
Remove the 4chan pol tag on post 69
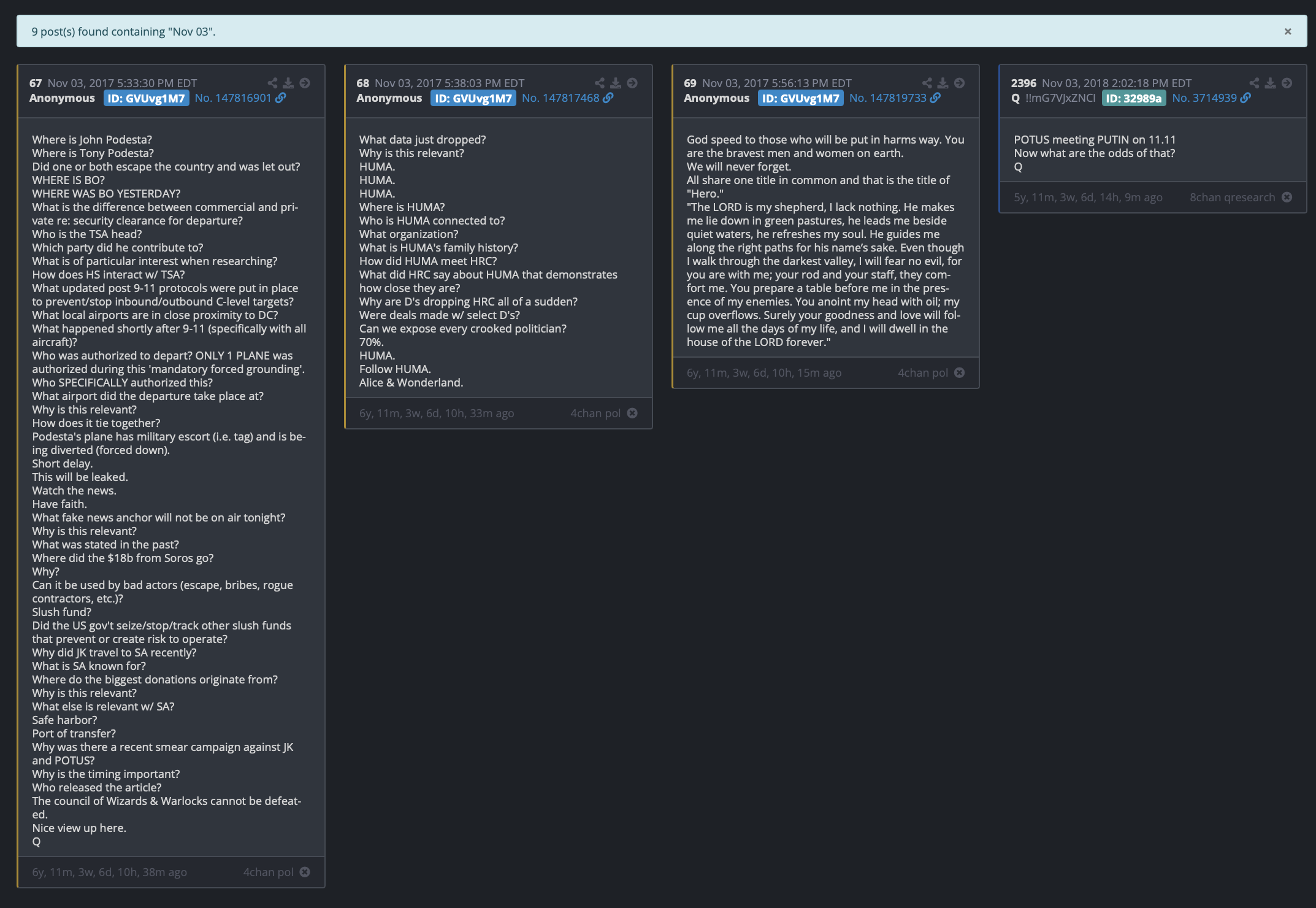(x=960, y=372)
